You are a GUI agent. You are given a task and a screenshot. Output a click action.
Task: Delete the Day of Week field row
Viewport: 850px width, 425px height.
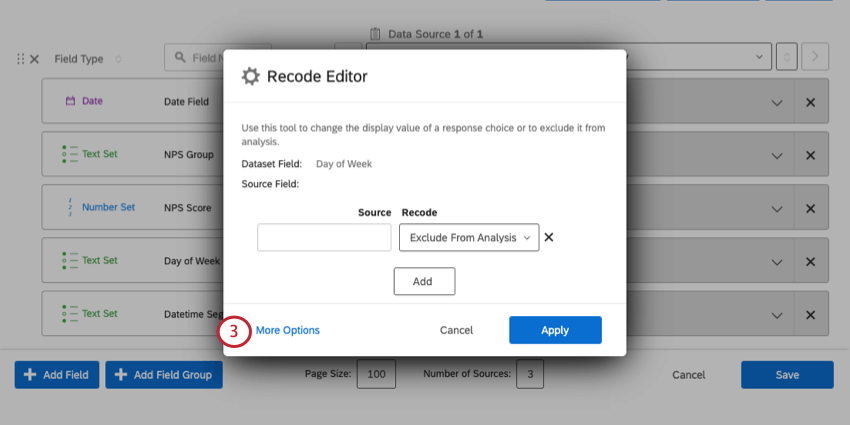click(x=810, y=262)
